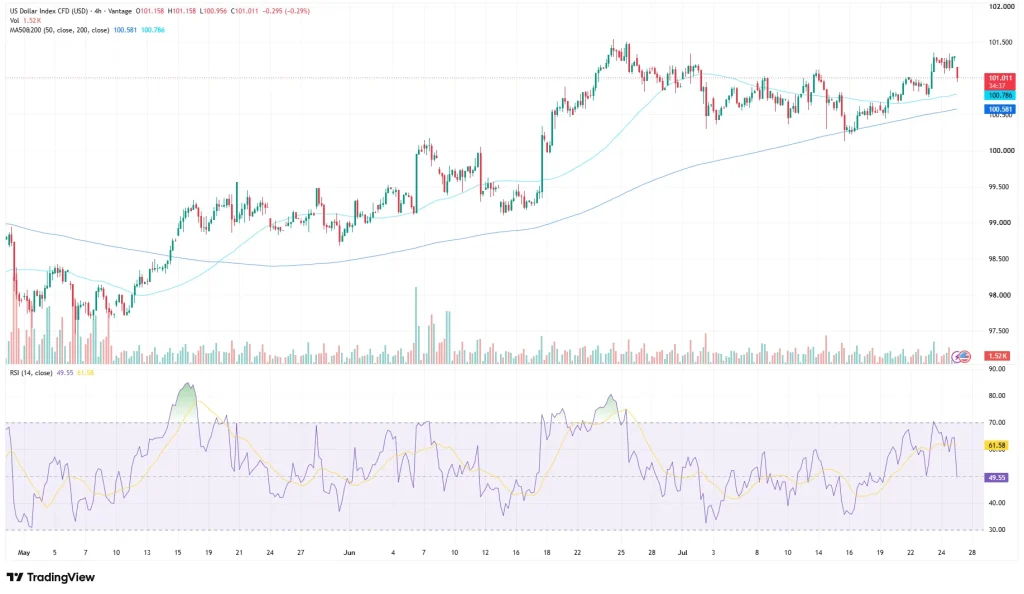Click the 12 date label on time axis
The height and width of the screenshot is (594, 1024).
485,552
